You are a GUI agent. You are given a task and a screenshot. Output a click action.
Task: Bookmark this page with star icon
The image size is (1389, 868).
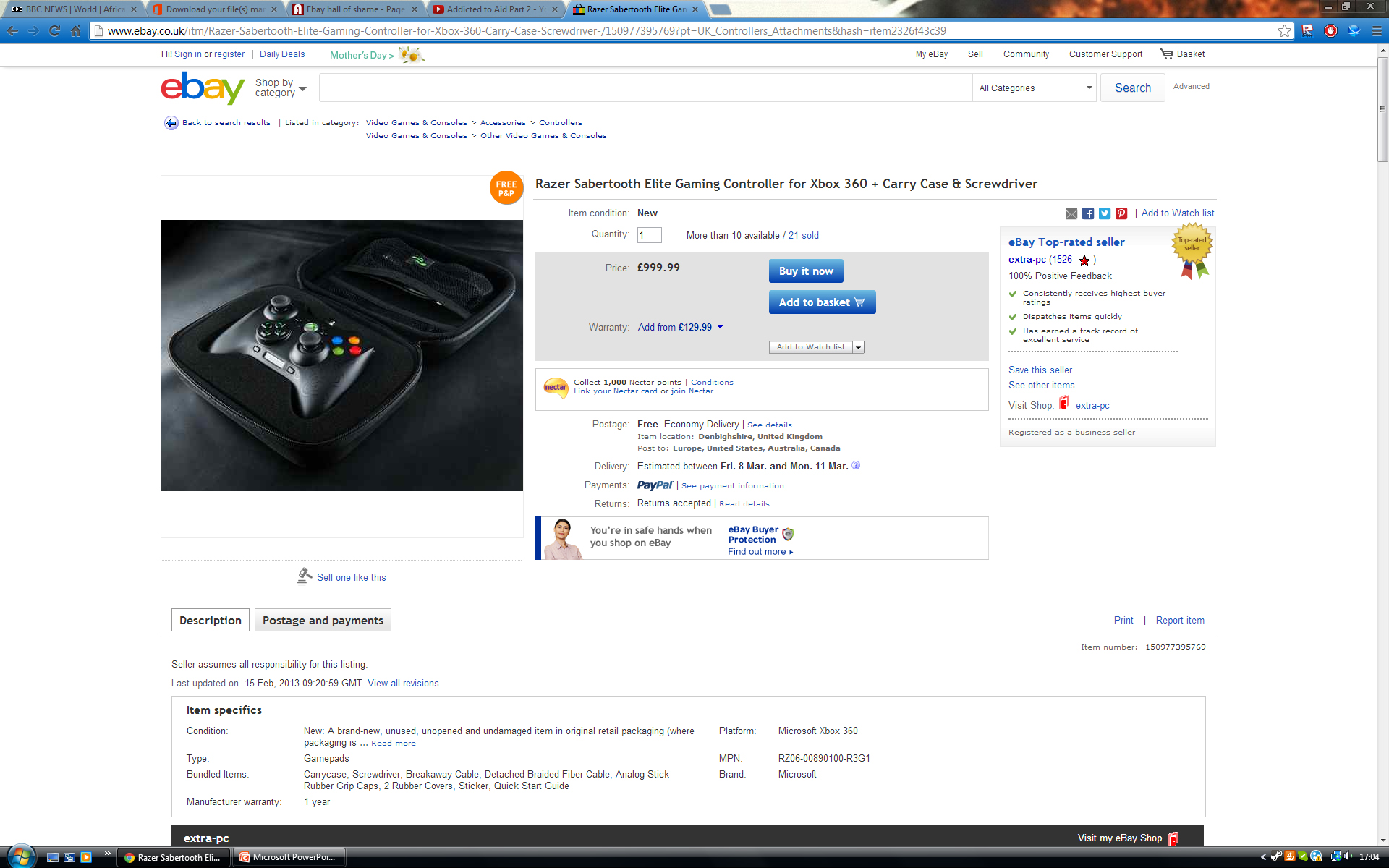1284,30
